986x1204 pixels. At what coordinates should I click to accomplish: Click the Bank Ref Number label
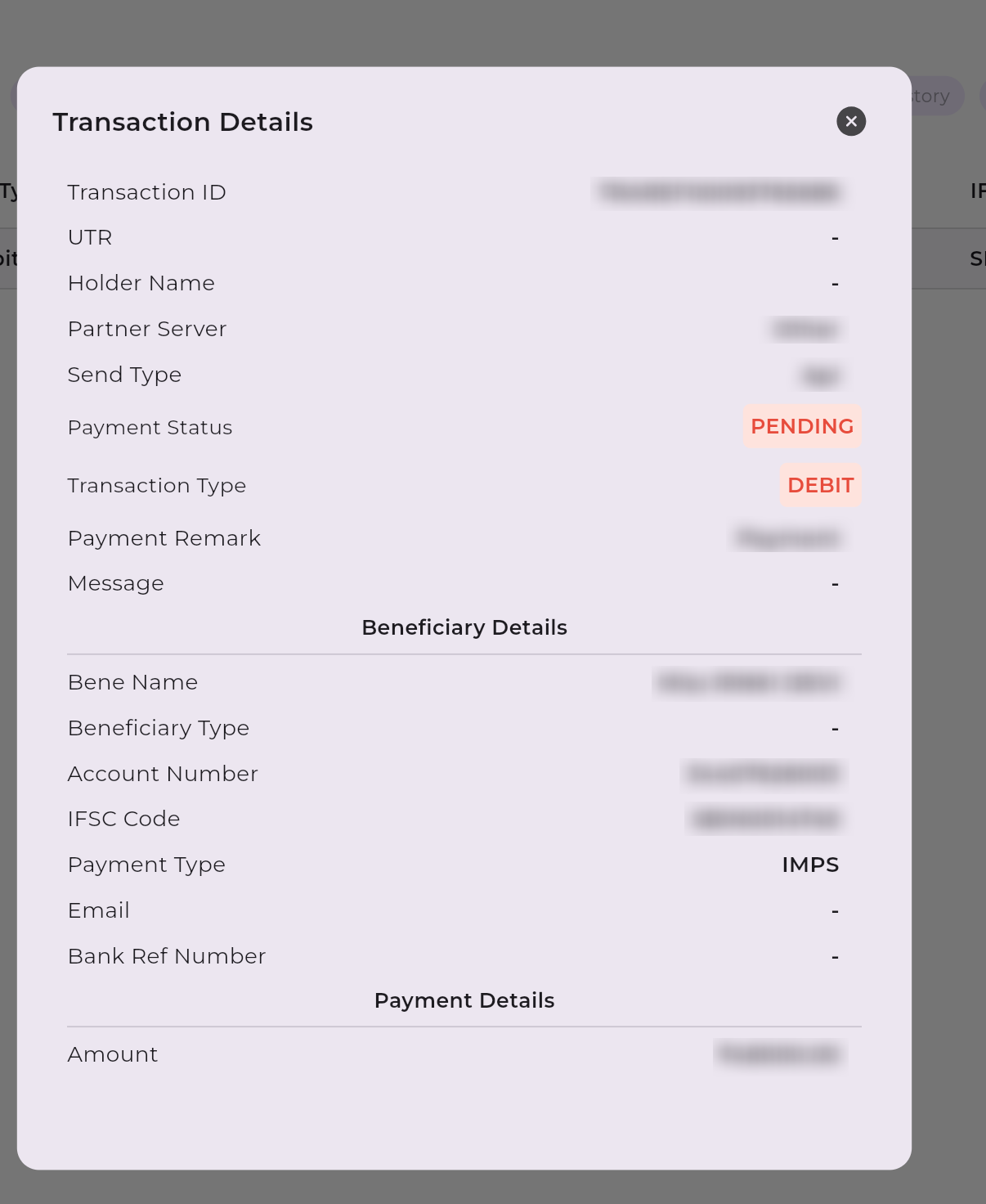coord(167,956)
